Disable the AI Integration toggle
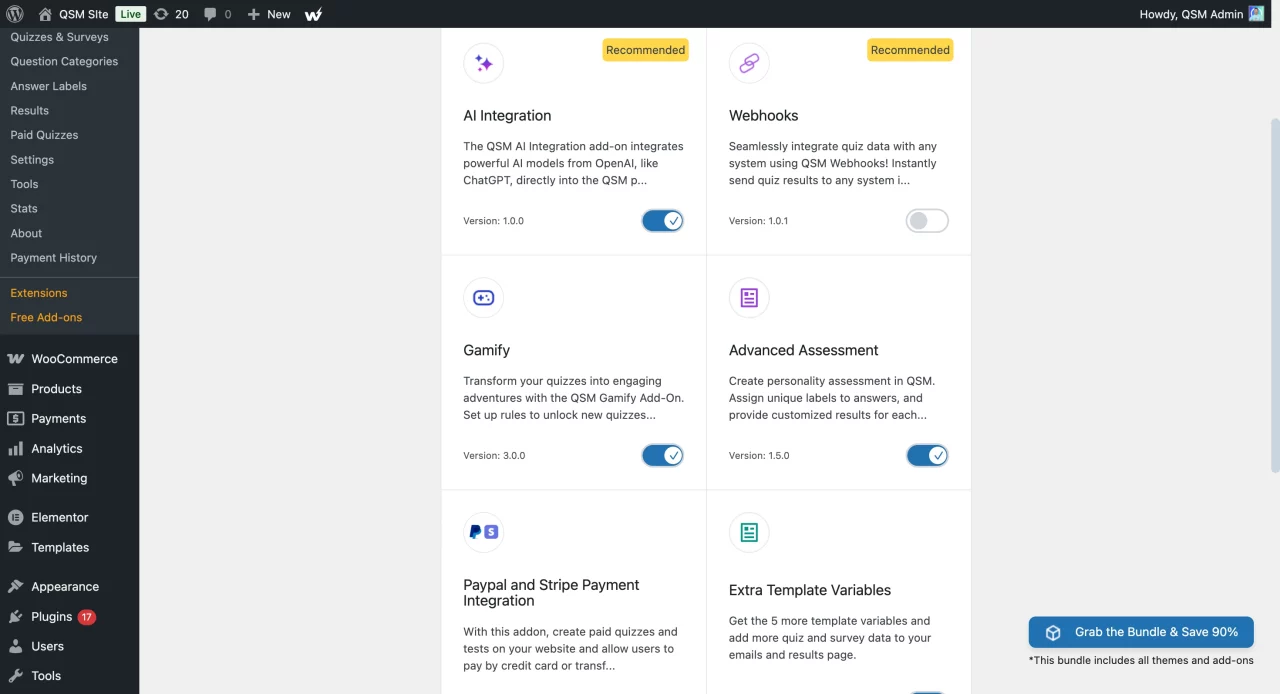1280x694 pixels. [662, 221]
